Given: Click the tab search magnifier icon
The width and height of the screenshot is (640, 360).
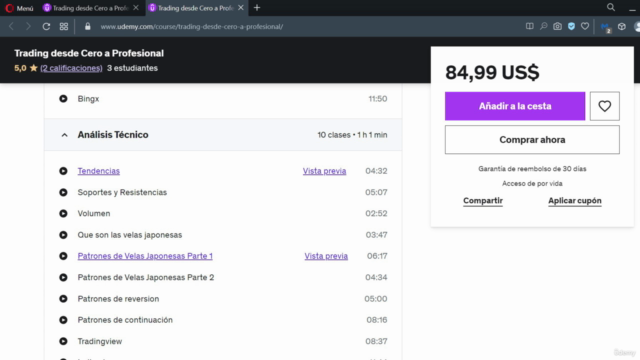Looking at the screenshot, I should [x=611, y=7].
